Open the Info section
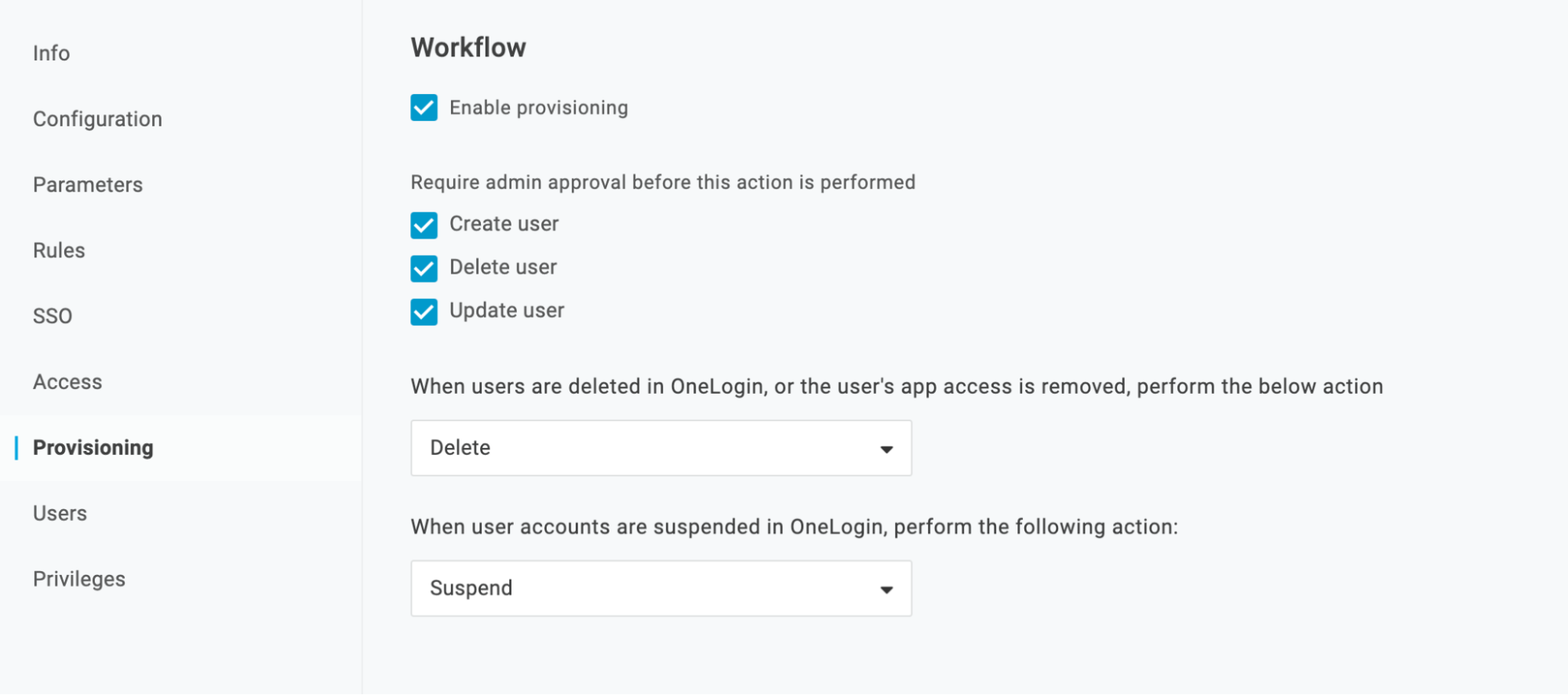The height and width of the screenshot is (695, 1568). tap(51, 53)
